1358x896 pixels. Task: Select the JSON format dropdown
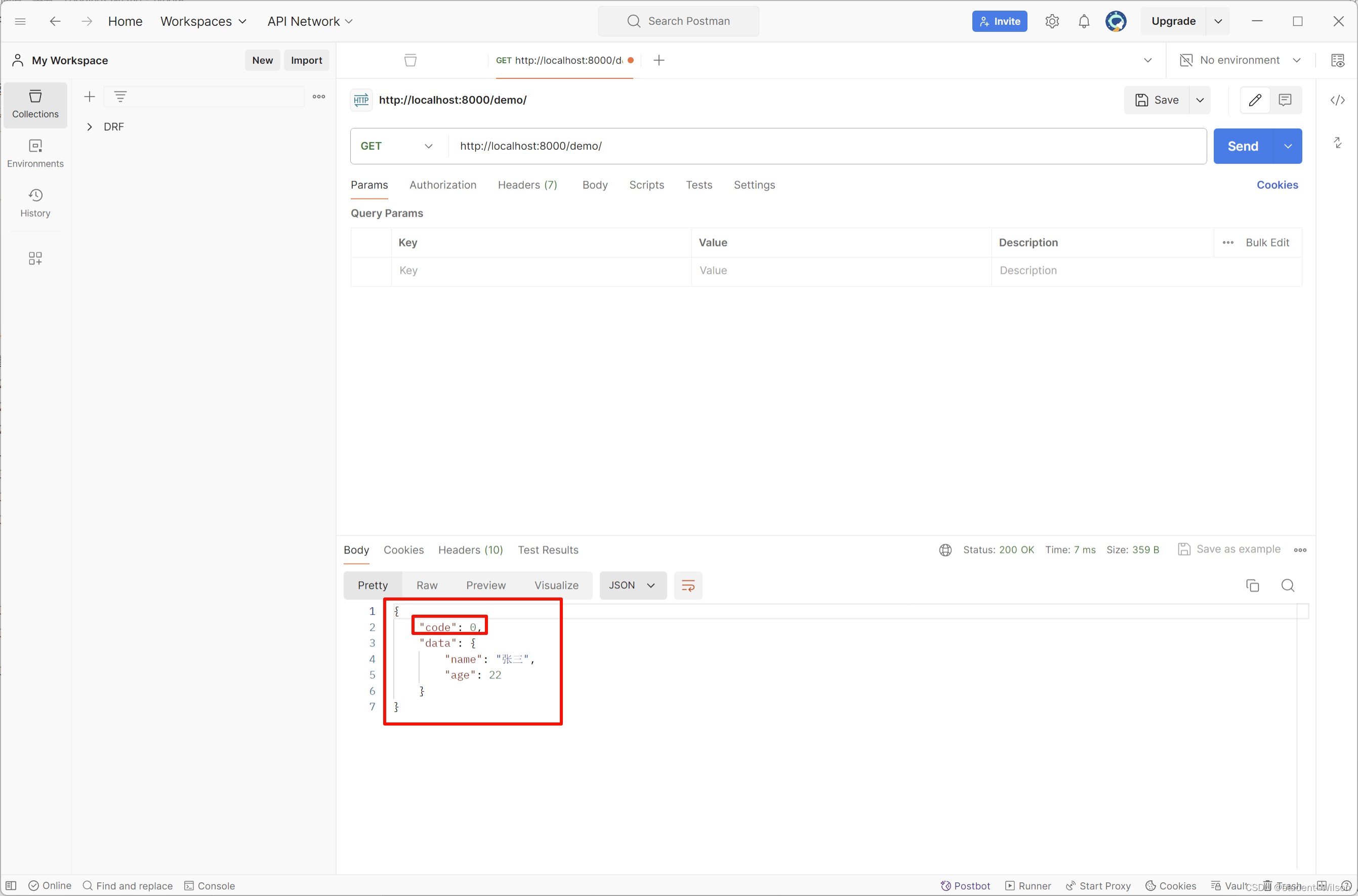click(630, 585)
